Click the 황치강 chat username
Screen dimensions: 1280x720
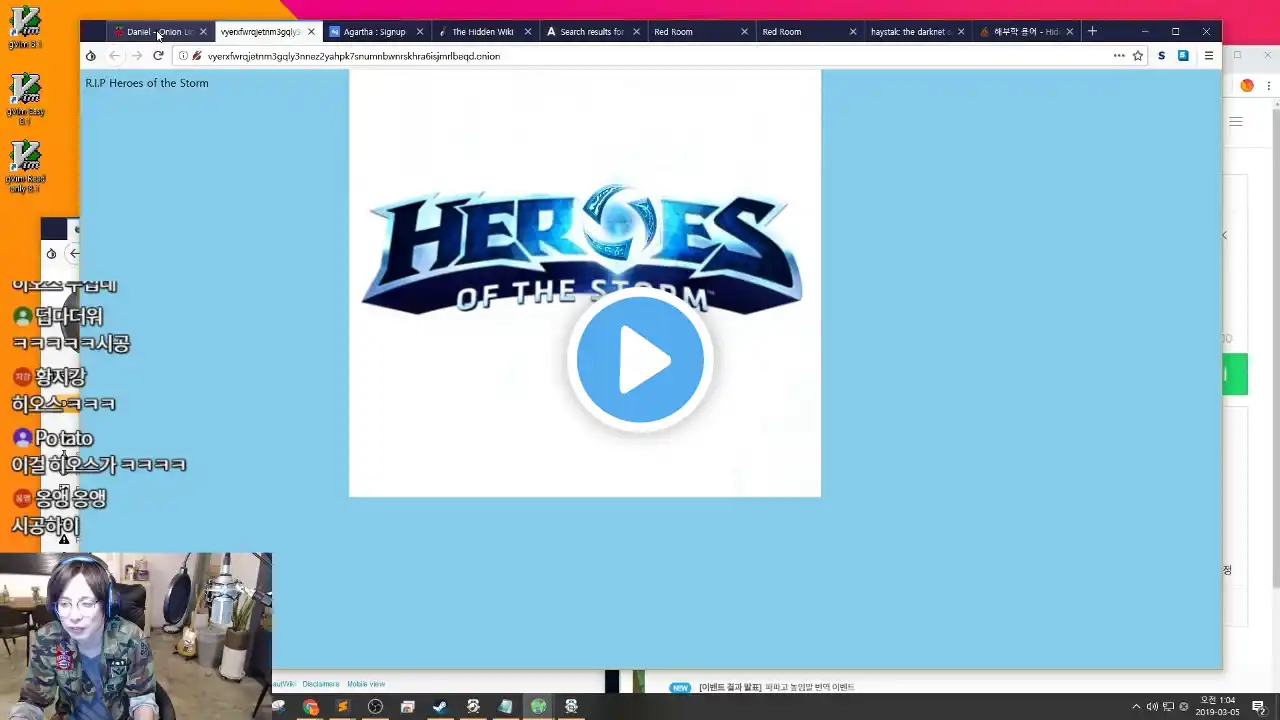61,377
